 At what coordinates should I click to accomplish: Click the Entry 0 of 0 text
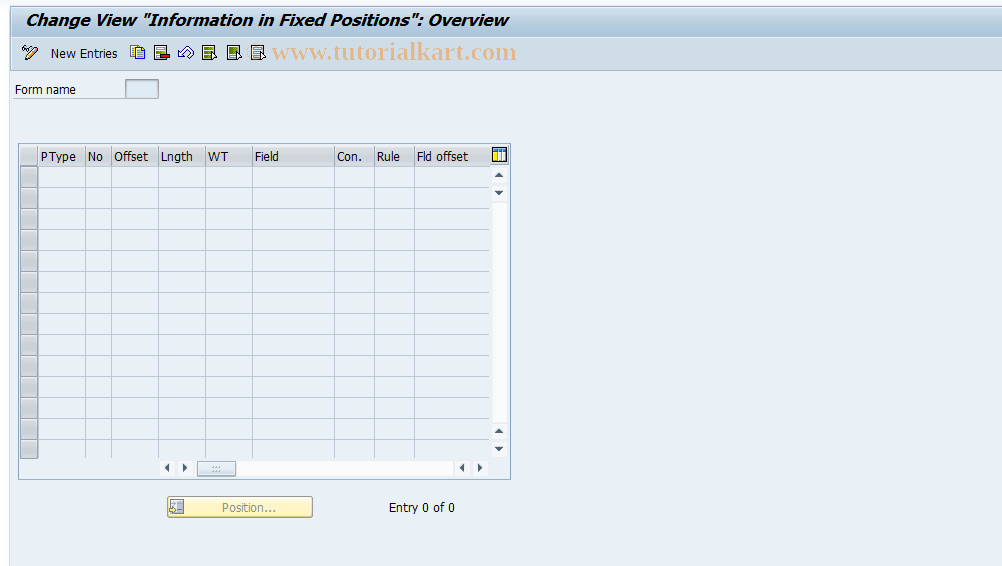422,508
